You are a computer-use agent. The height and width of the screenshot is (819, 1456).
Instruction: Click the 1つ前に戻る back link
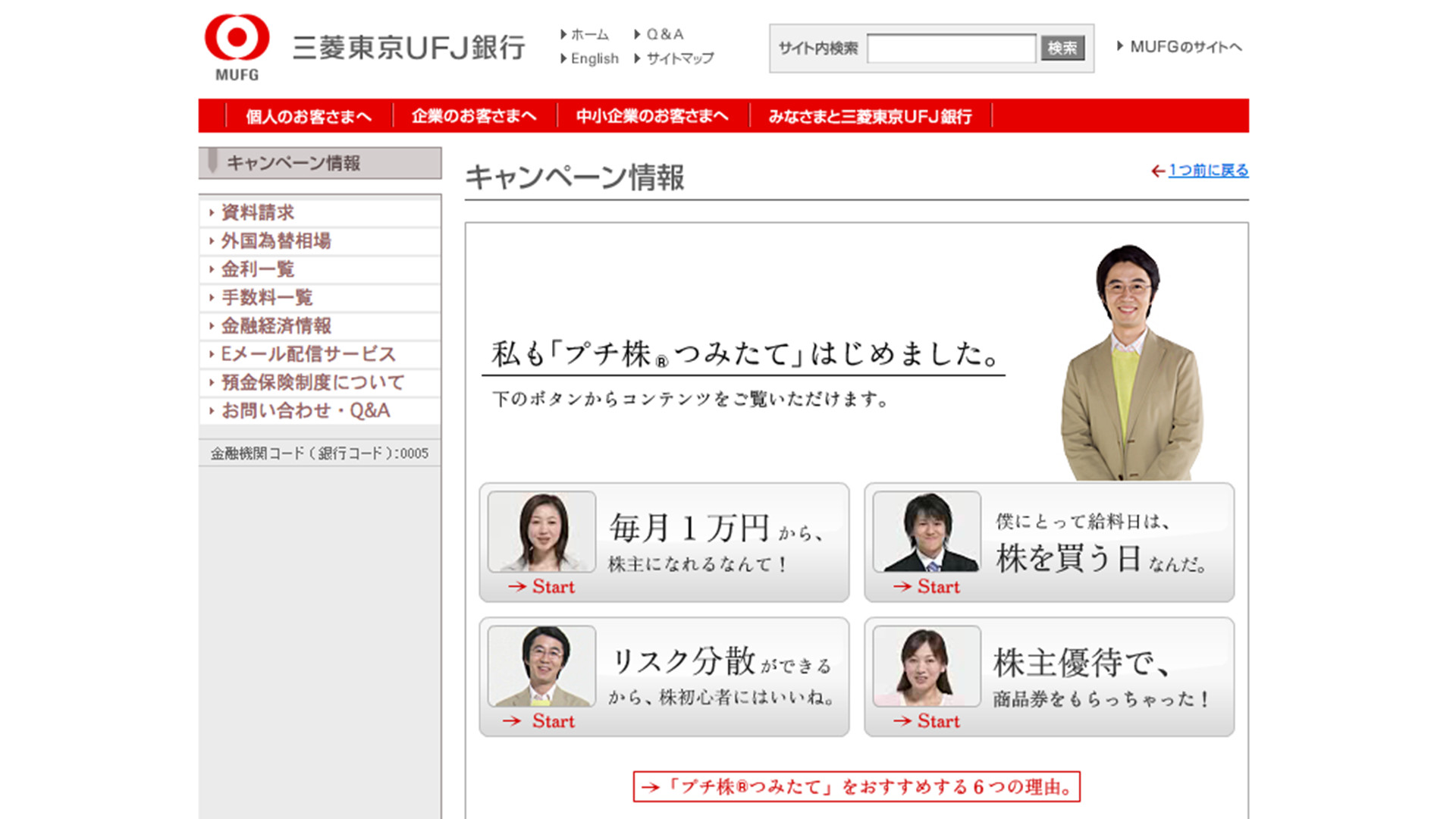(x=1208, y=171)
